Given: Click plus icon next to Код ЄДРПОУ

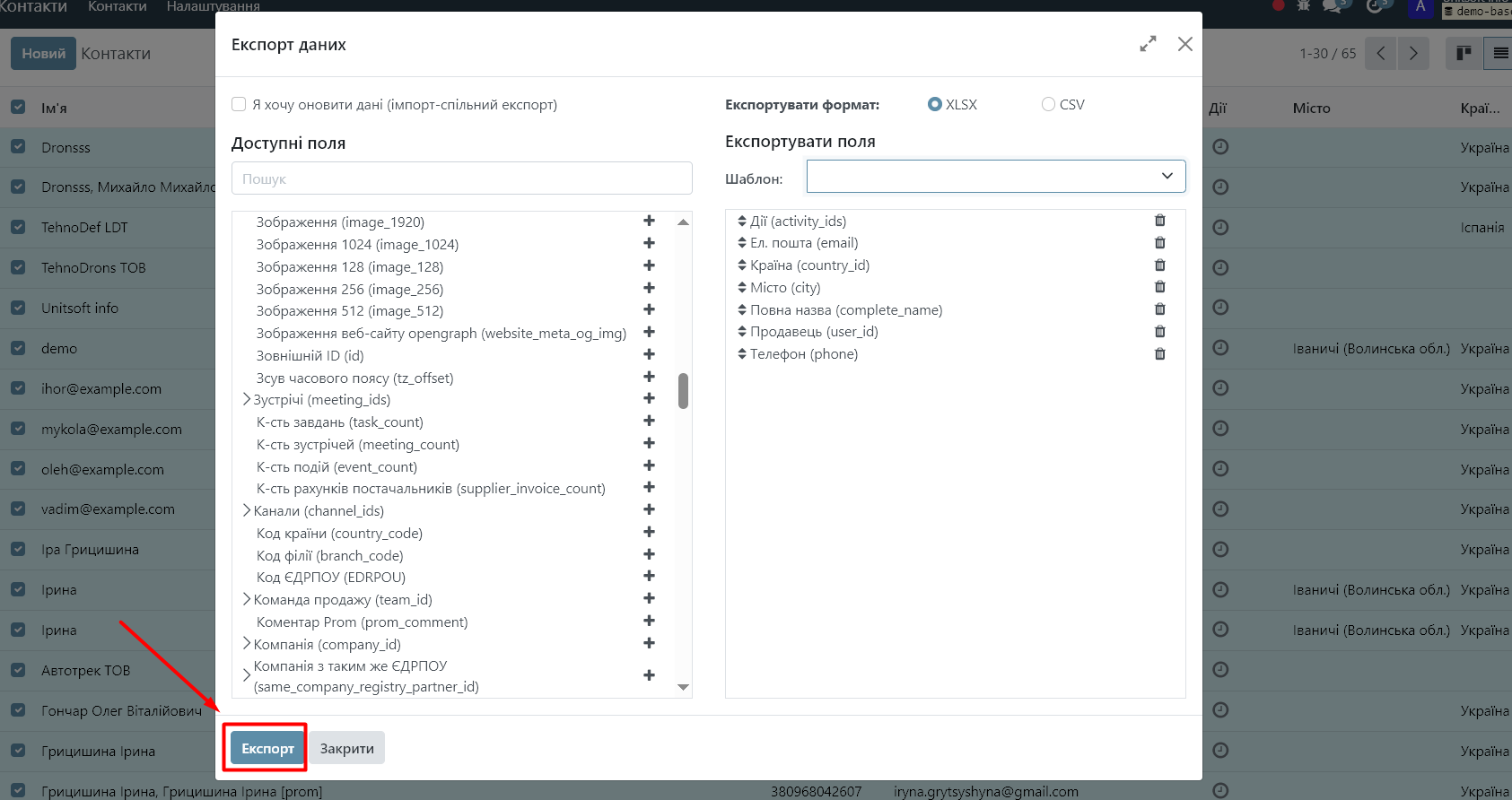Looking at the screenshot, I should pos(649,577).
